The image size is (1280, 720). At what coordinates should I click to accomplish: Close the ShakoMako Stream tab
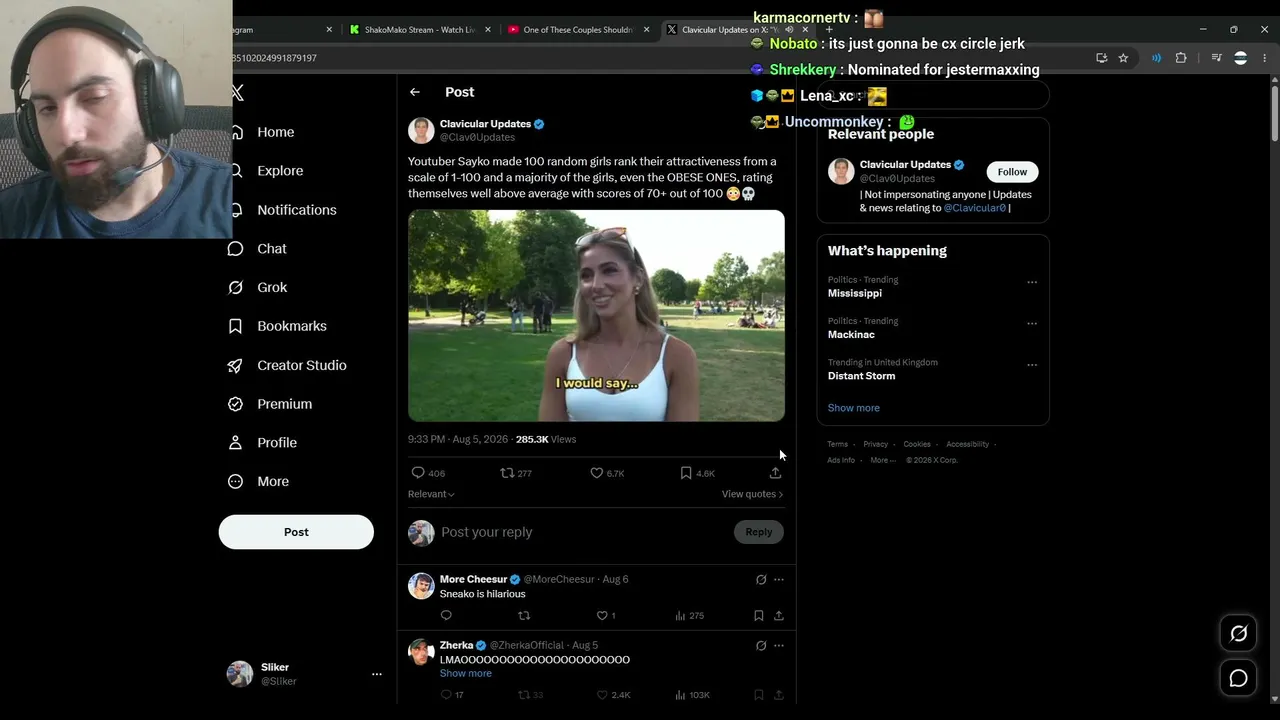[x=486, y=30]
